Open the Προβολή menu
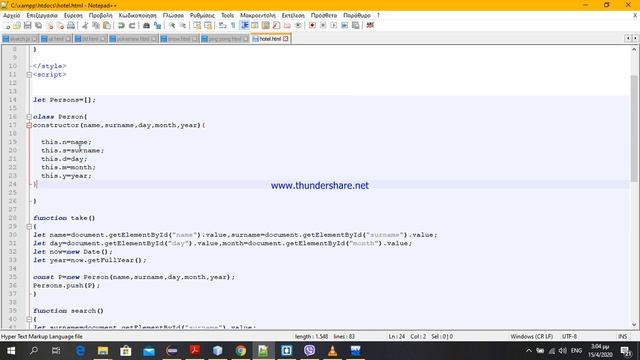 click(100, 16)
